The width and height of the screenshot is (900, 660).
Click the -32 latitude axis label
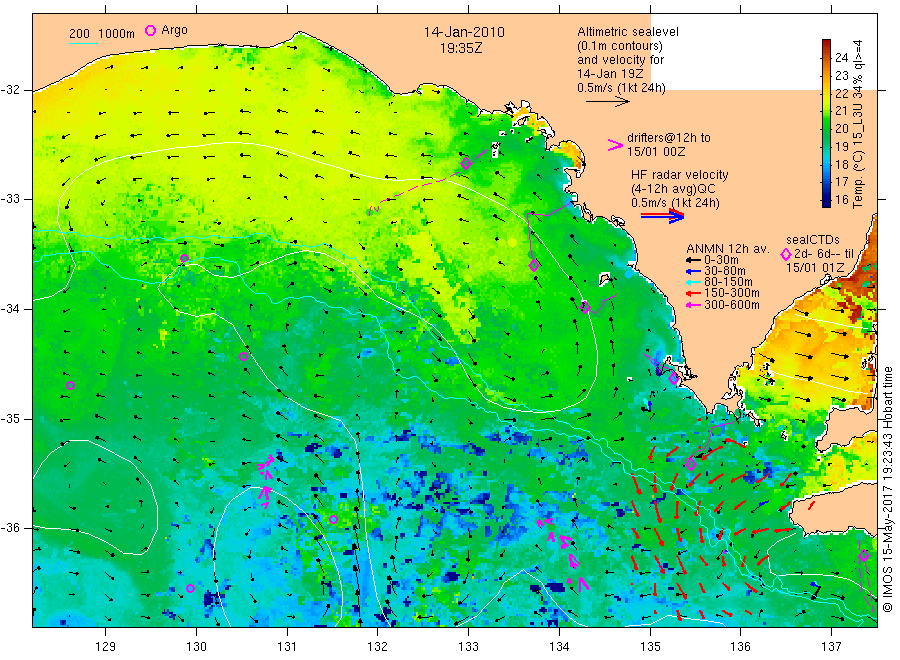pyautogui.click(x=10, y=90)
